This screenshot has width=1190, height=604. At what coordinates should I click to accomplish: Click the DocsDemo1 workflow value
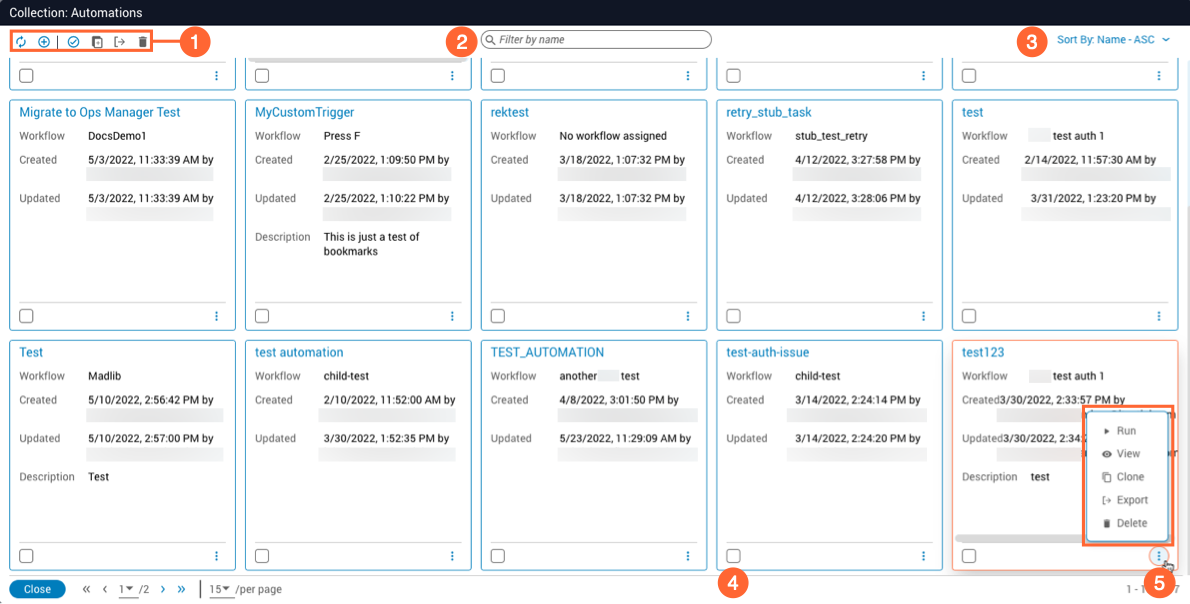117,136
